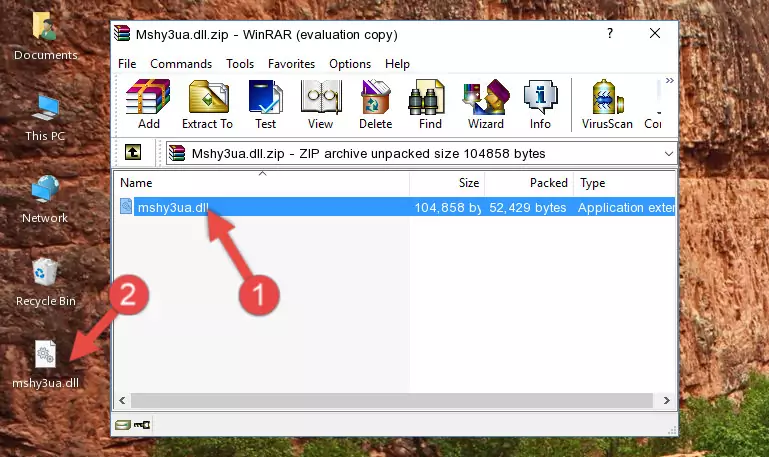The width and height of the screenshot is (769, 457).
Task: Sort by the Name column header
Action: click(262, 183)
